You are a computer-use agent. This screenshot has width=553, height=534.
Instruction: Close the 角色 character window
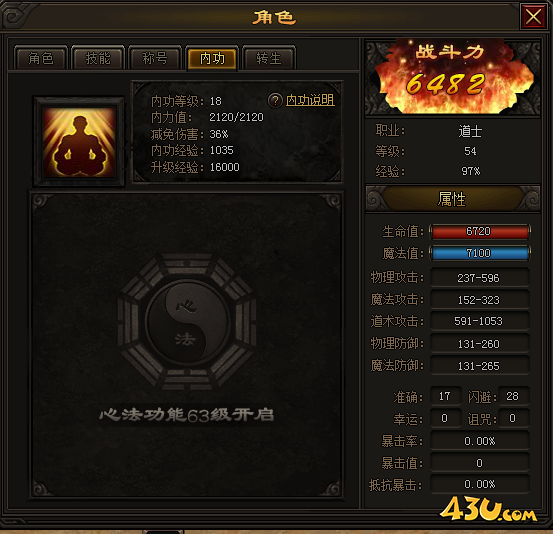point(533,16)
